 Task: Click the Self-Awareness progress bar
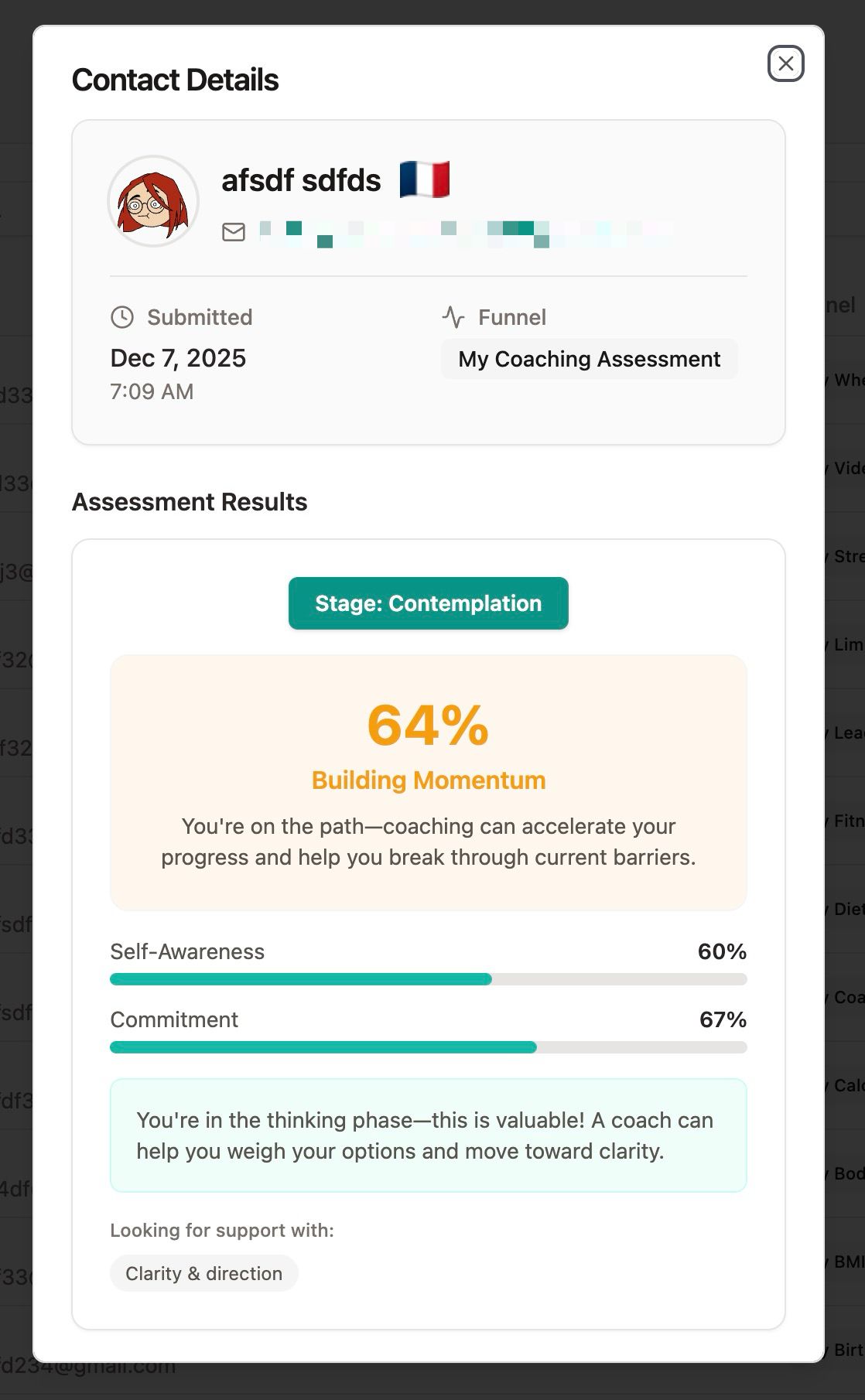click(x=429, y=979)
